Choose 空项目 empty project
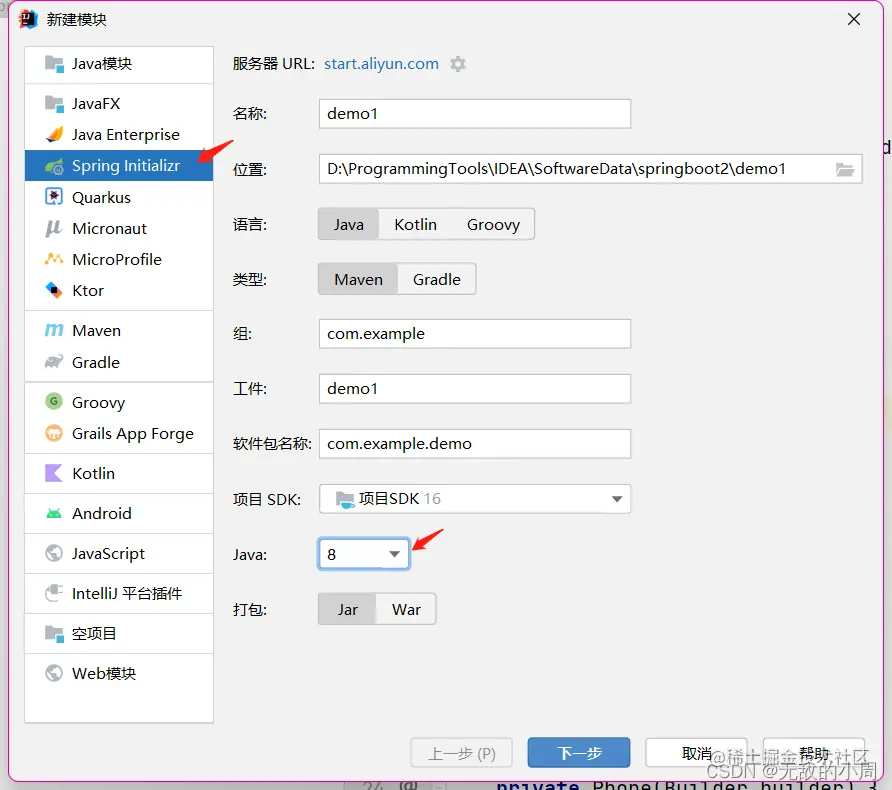The height and width of the screenshot is (790, 892). (119, 633)
